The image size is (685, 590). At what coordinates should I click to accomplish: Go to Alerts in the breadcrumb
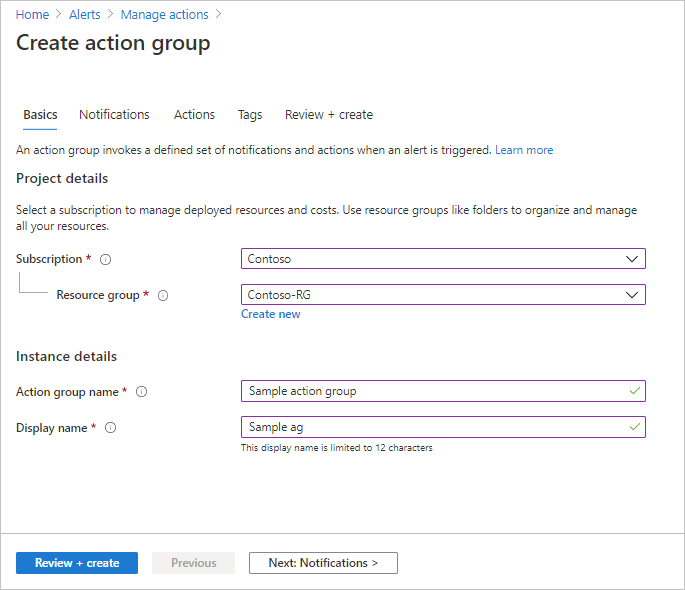(85, 15)
